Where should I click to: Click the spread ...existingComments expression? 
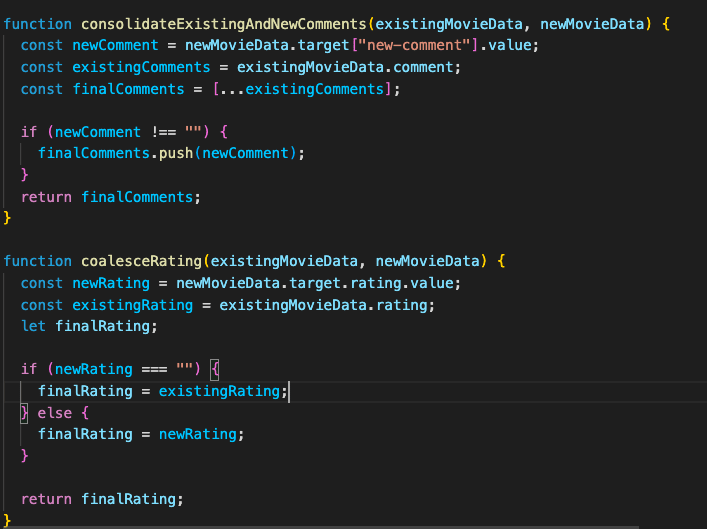pyautogui.click(x=302, y=89)
